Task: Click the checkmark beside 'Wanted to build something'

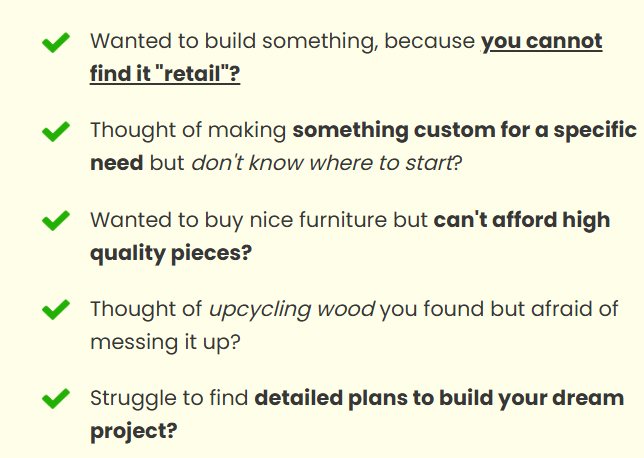Action: pos(56,42)
